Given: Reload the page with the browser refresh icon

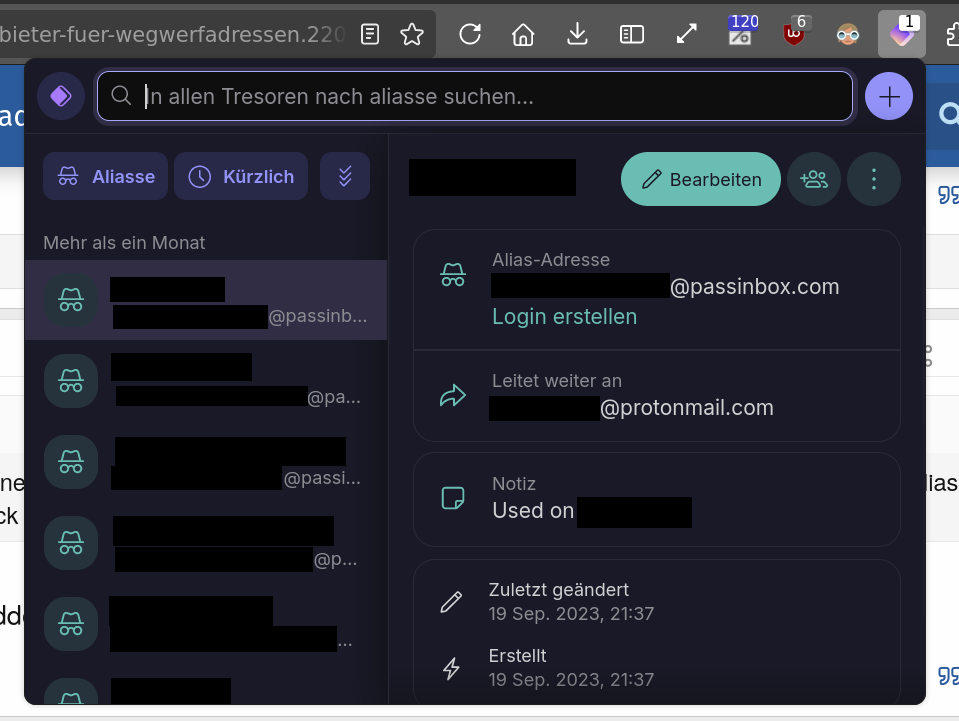Looking at the screenshot, I should point(470,33).
